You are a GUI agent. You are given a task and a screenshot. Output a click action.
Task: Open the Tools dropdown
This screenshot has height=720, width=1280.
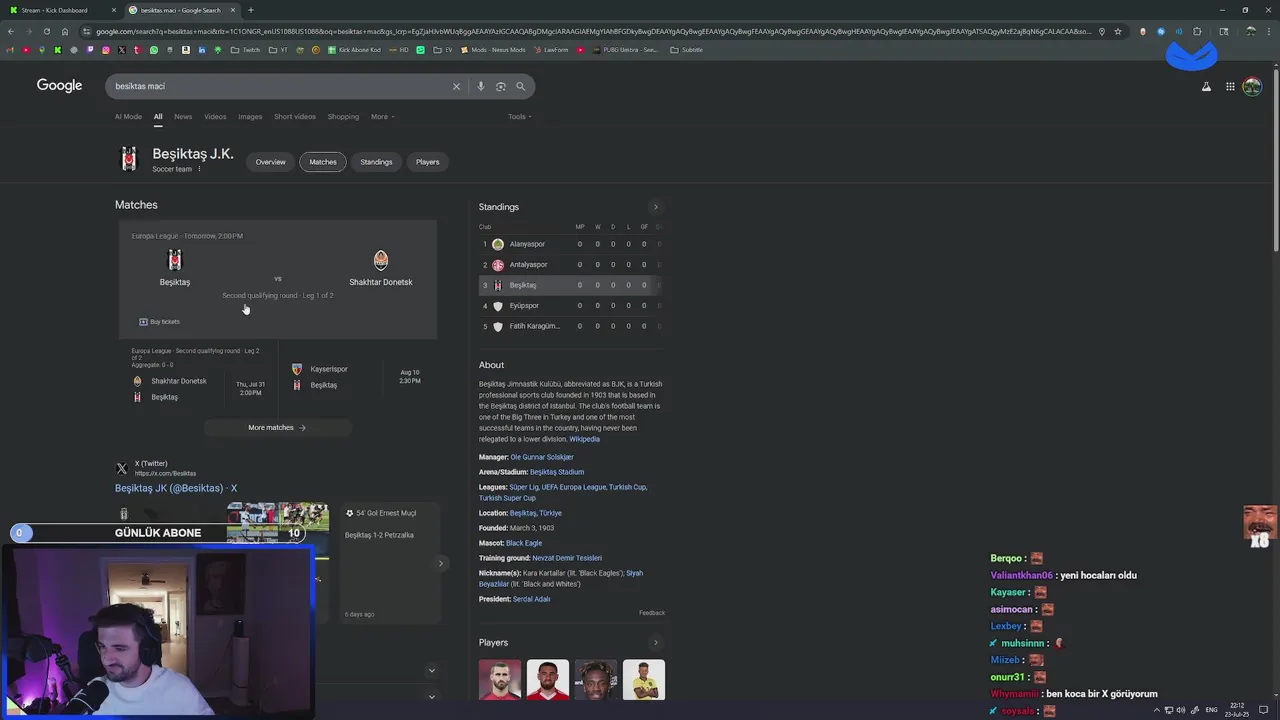[519, 117]
